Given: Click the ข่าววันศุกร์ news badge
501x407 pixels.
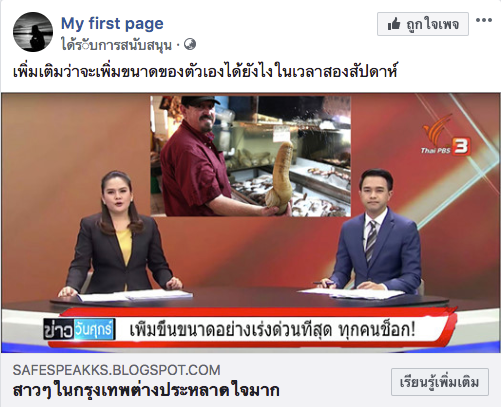Looking at the screenshot, I should click(79, 330).
